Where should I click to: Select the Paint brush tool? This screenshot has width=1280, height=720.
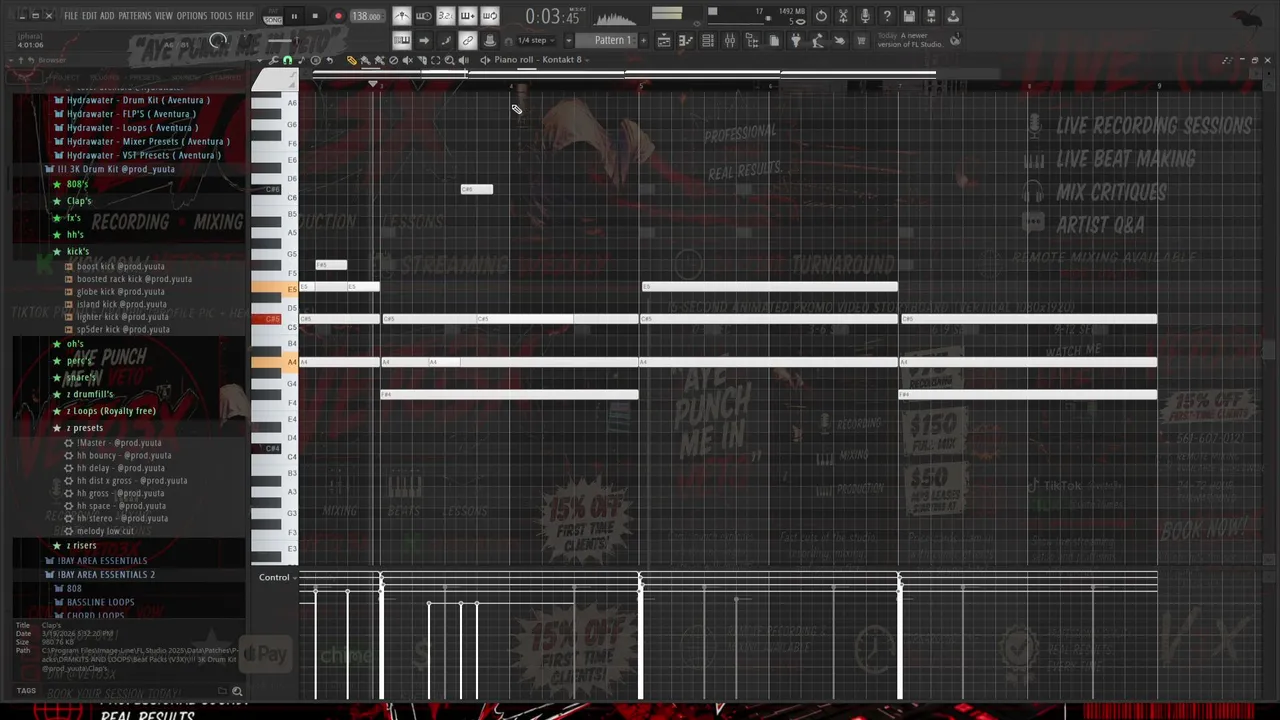pyautogui.click(x=365, y=60)
